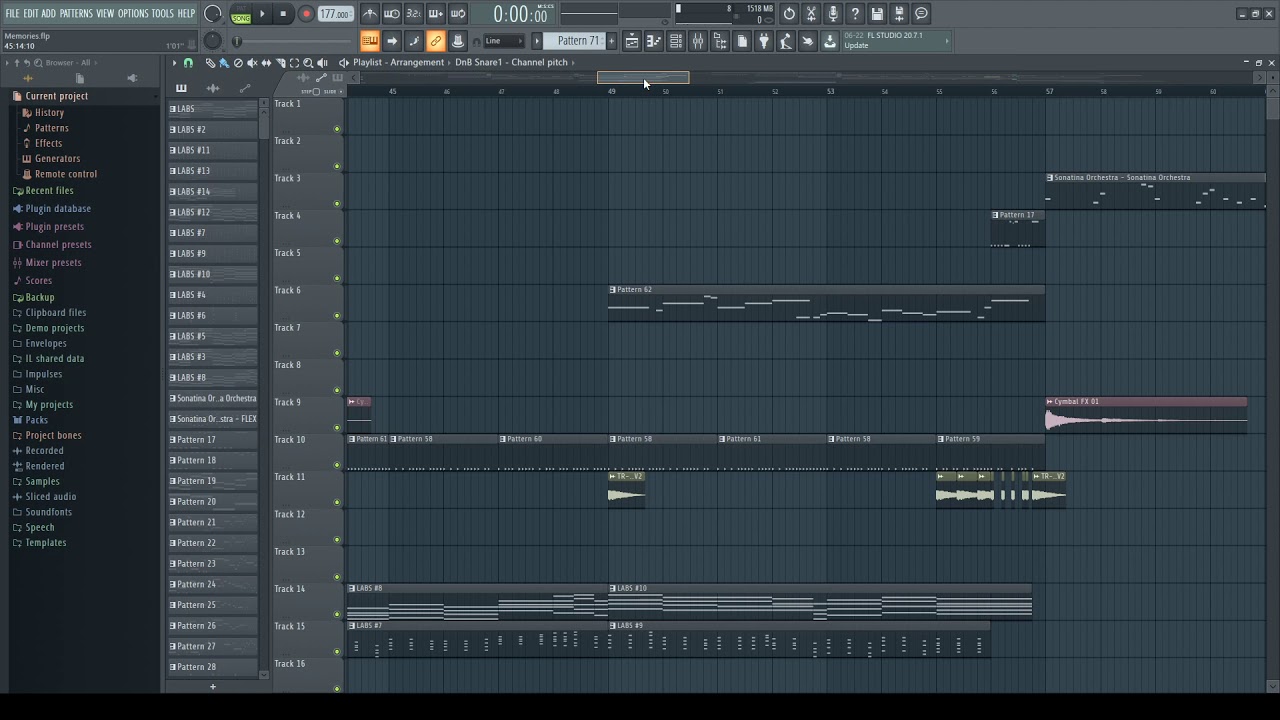This screenshot has width=1280, height=720.
Task: Open the plugin picker plug icon
Action: tap(764, 41)
